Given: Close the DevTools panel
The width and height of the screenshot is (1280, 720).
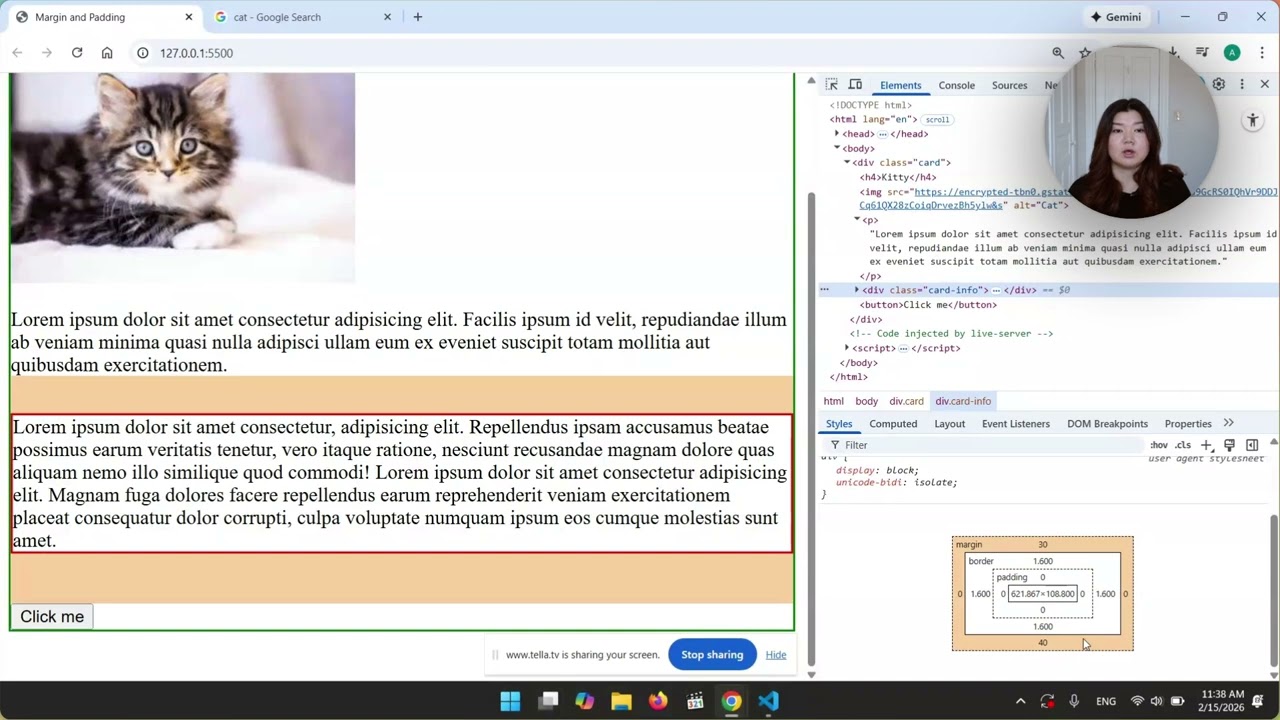Looking at the screenshot, I should [1265, 85].
